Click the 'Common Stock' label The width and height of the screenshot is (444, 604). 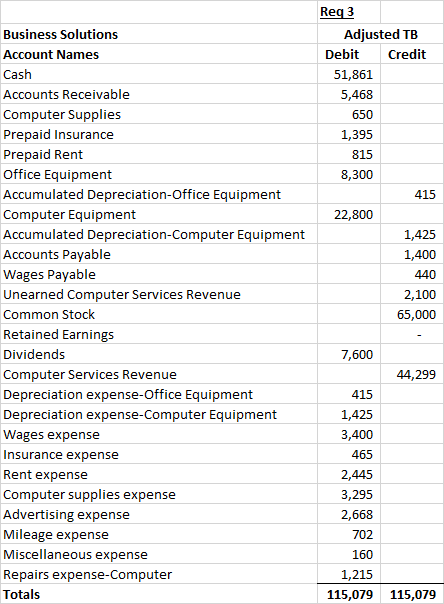(49, 315)
